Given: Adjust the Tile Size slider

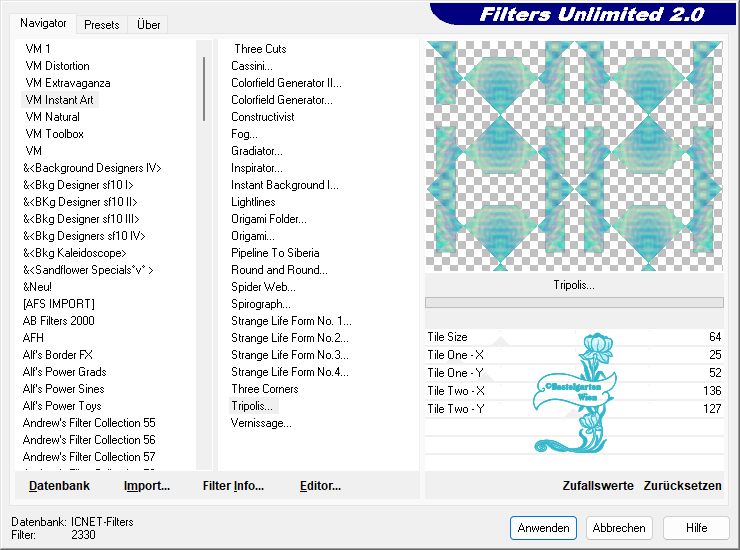Looking at the screenshot, I should (x=574, y=338).
